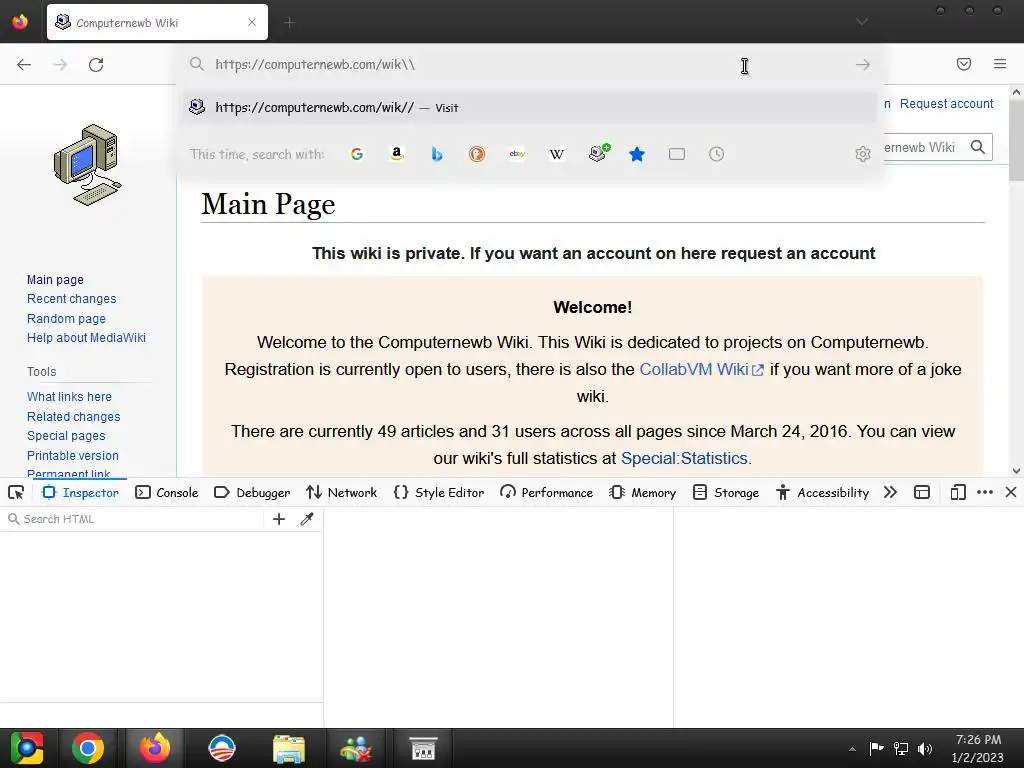Search in open tabs icon

pos(677,154)
